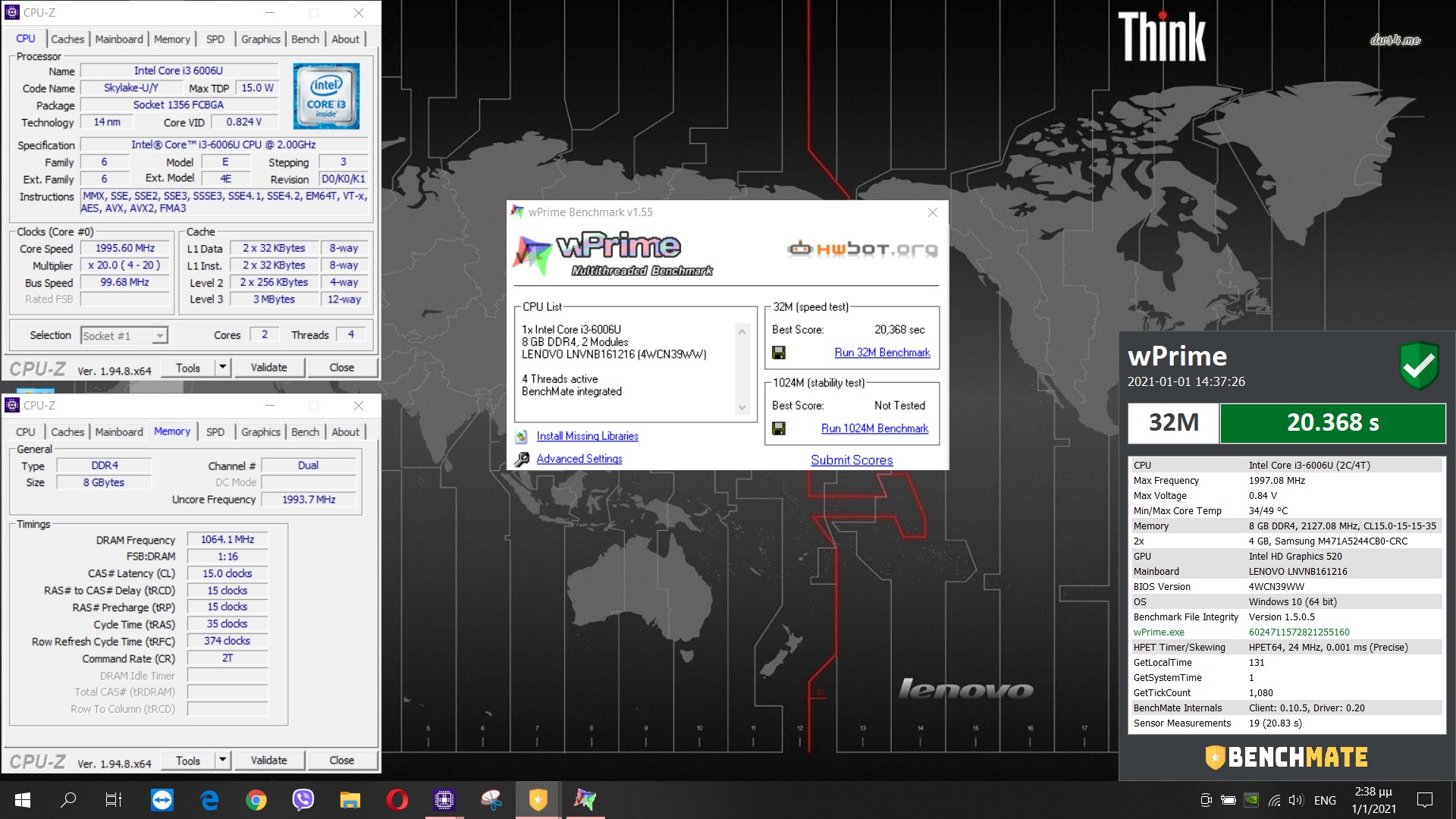Click Submit Scores link
The width and height of the screenshot is (1456, 819).
[x=852, y=460]
